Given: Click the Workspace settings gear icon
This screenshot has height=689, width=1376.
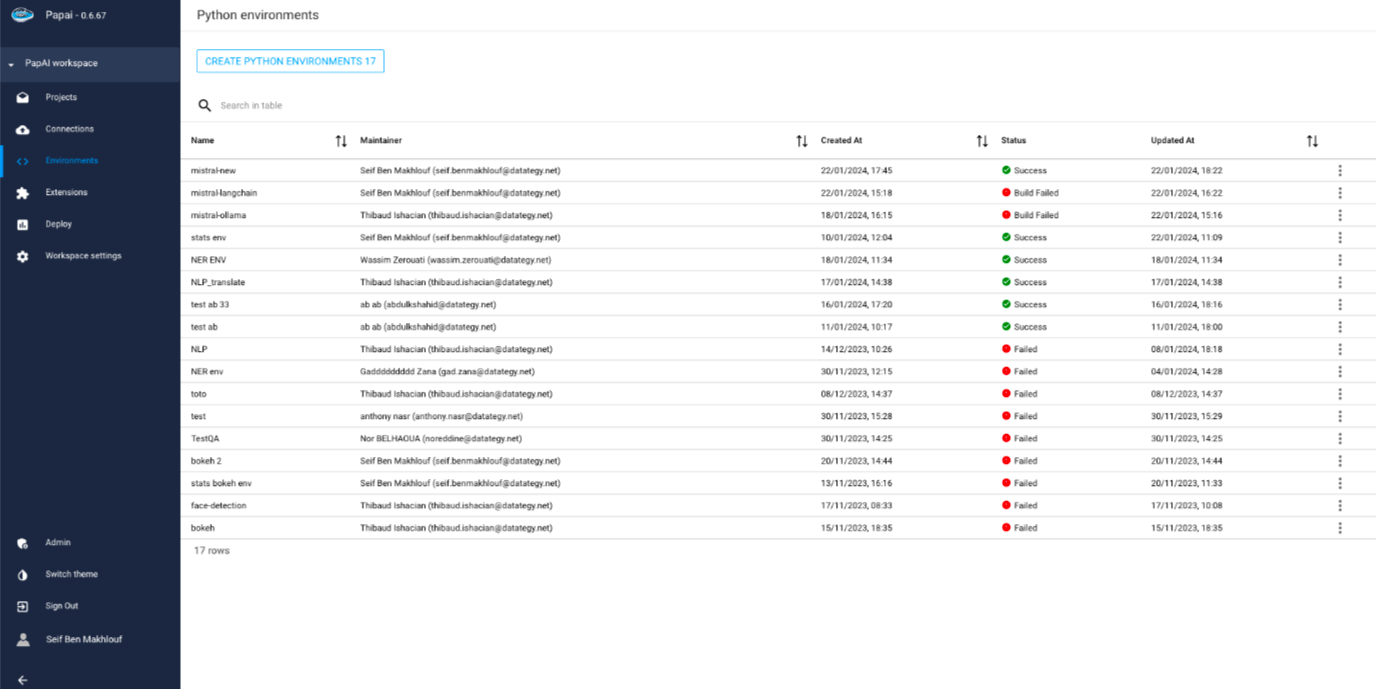Looking at the screenshot, I should pyautogui.click(x=23, y=257).
